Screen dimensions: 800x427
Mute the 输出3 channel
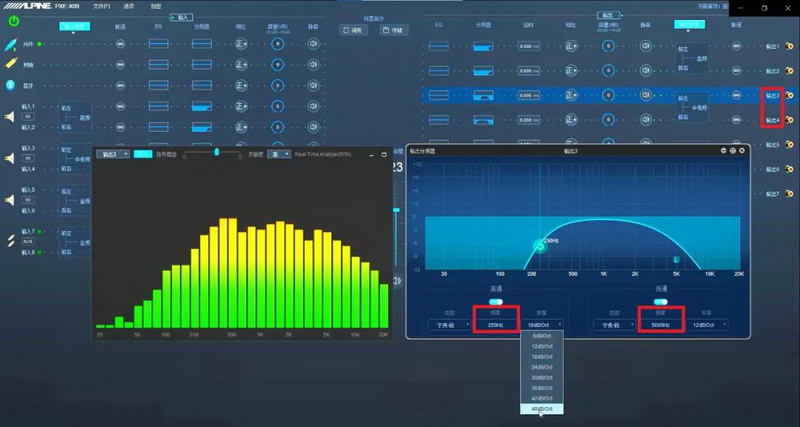(646, 95)
